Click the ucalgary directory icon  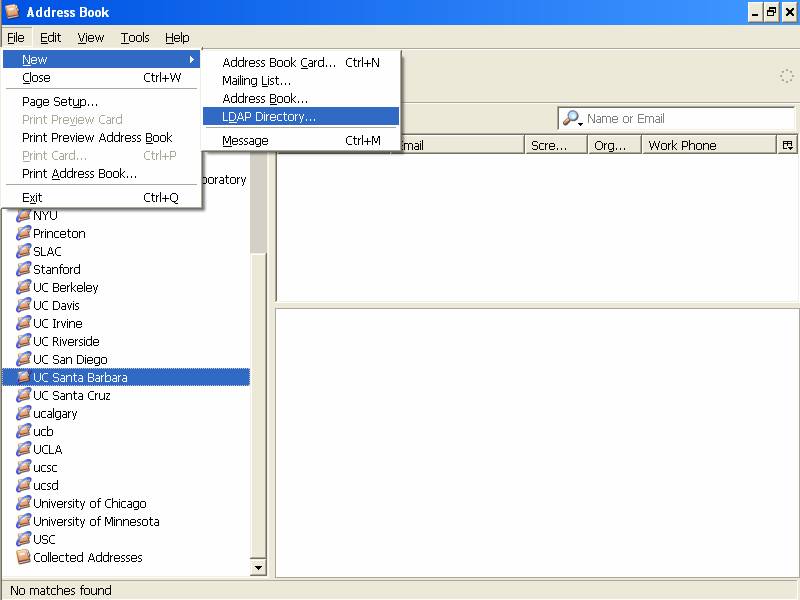click(23, 413)
